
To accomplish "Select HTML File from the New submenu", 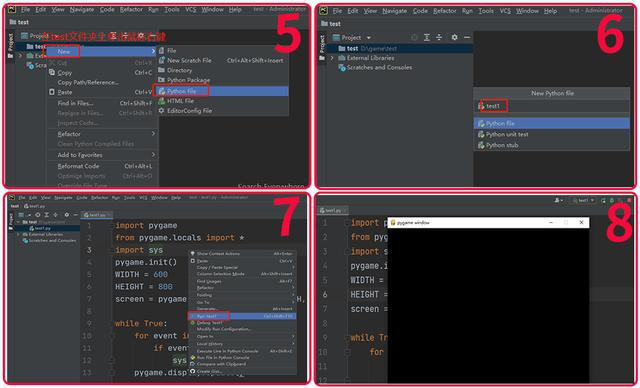I will (x=222, y=101).
